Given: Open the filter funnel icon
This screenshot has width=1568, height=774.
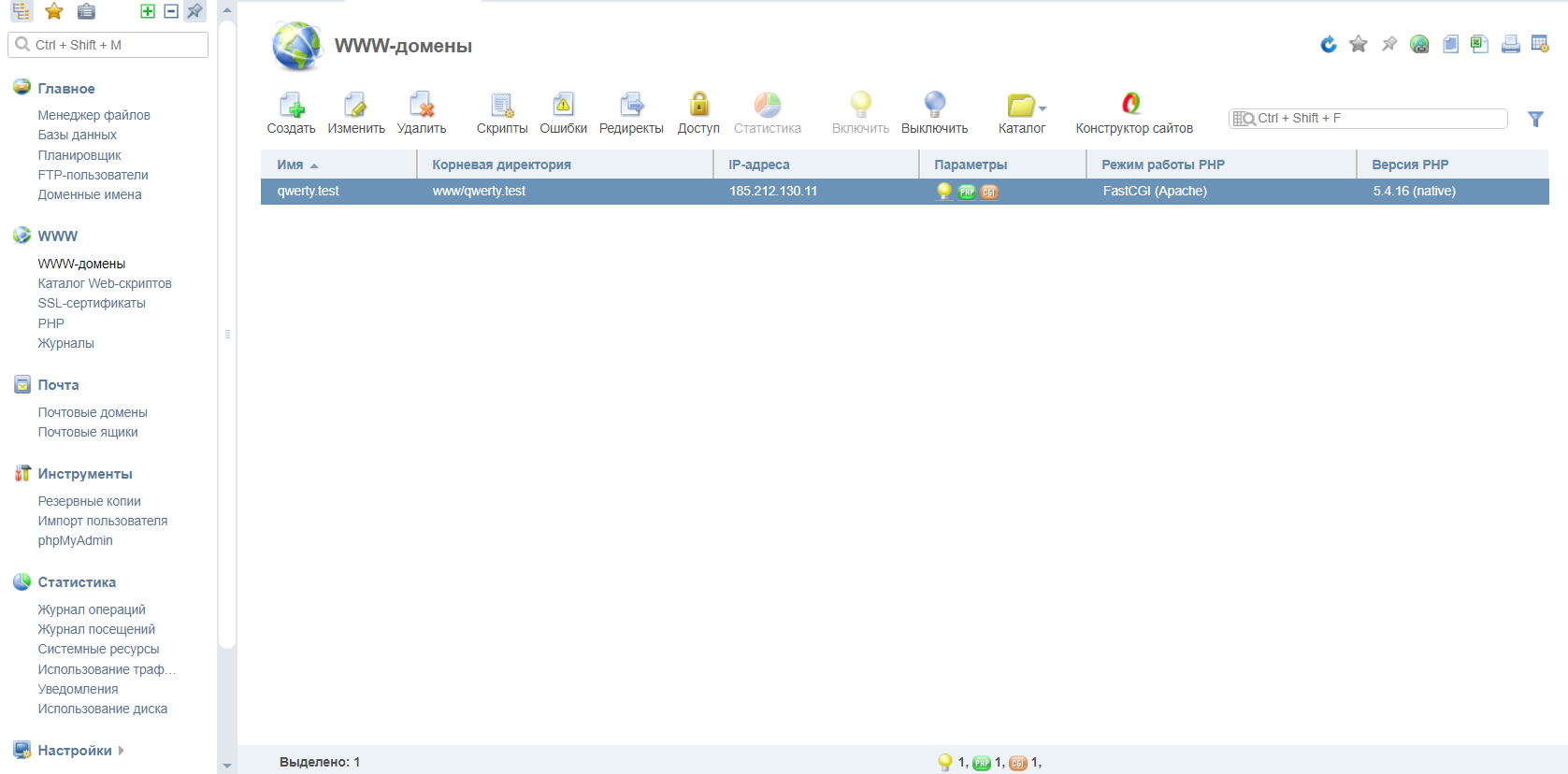Looking at the screenshot, I should (x=1535, y=119).
